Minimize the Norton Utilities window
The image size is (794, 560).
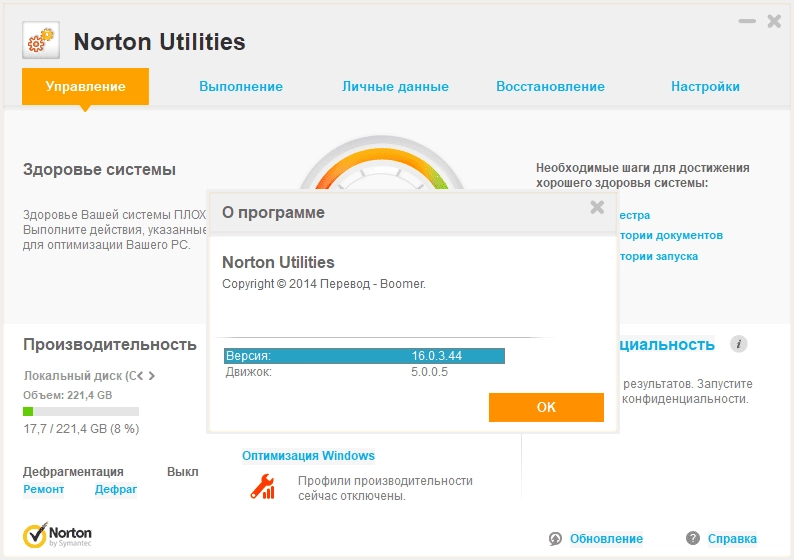[747, 21]
